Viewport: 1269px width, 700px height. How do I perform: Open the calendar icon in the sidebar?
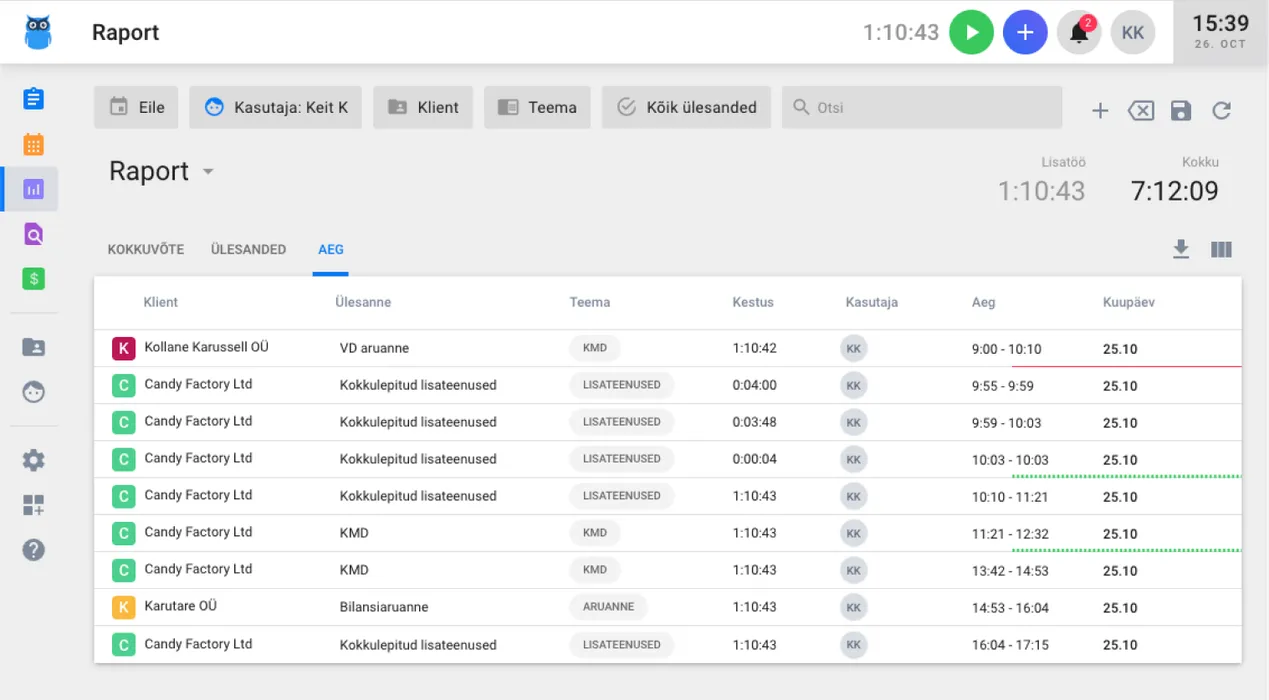(33, 144)
